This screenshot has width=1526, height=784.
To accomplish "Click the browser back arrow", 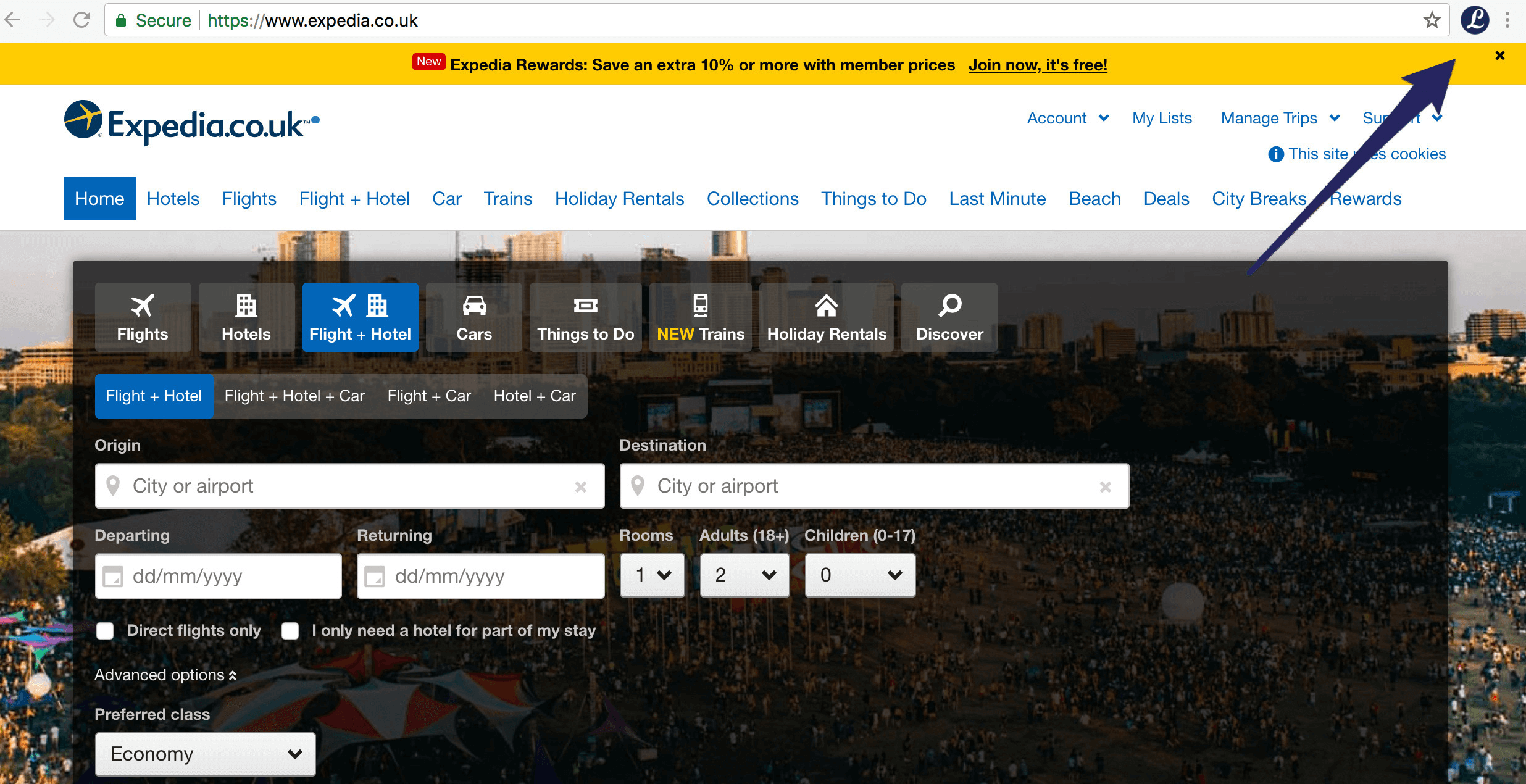I will pos(13,20).
